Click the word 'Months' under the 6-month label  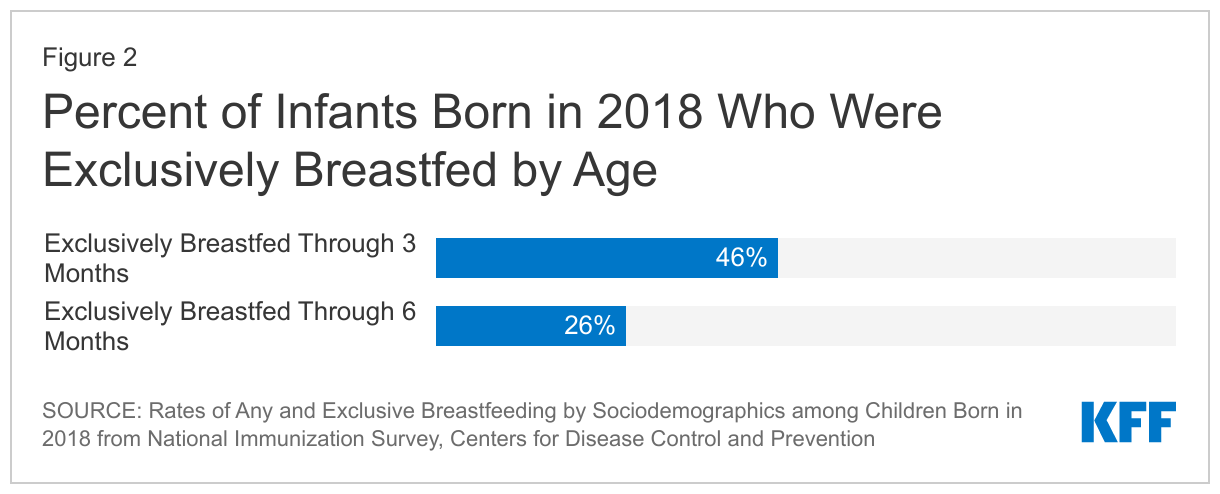click(87, 341)
